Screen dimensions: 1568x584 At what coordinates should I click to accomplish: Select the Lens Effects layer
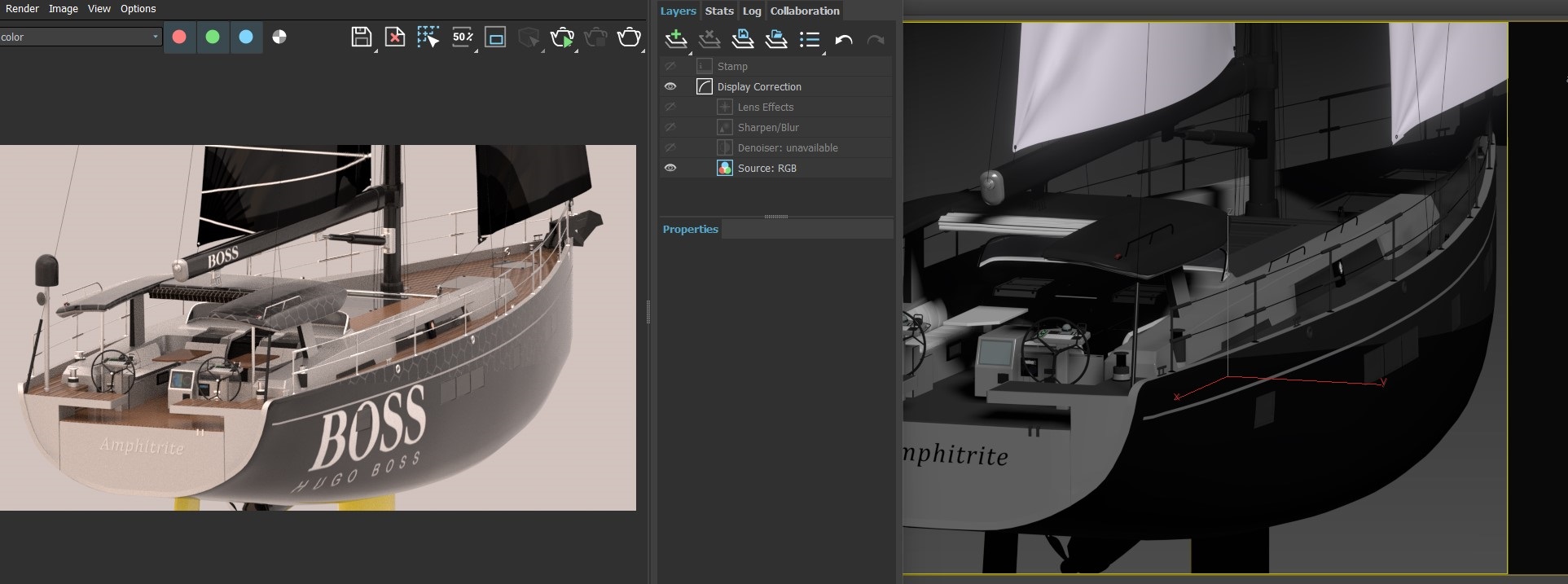click(775, 107)
